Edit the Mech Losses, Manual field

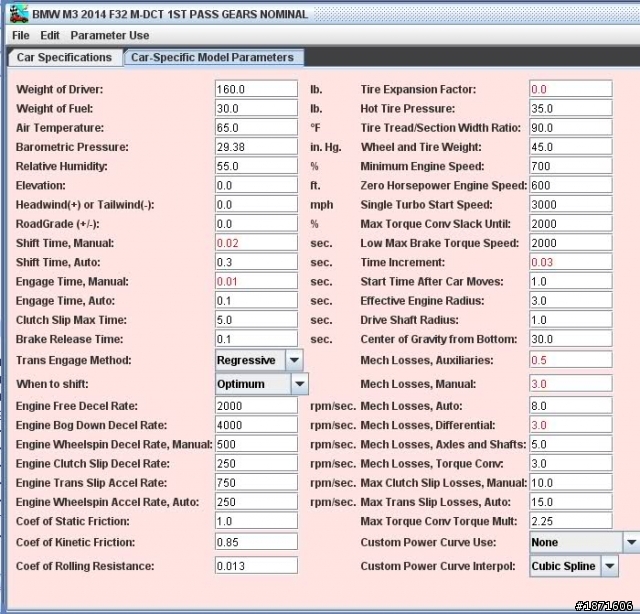[571, 384]
